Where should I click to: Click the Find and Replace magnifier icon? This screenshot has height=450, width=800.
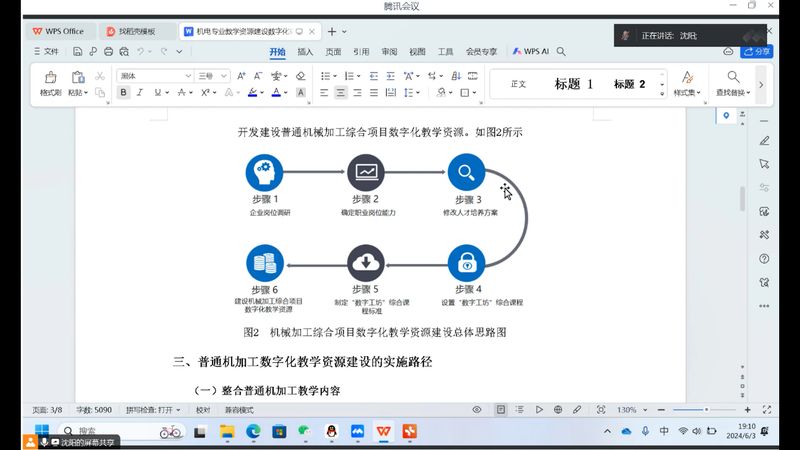coord(733,77)
